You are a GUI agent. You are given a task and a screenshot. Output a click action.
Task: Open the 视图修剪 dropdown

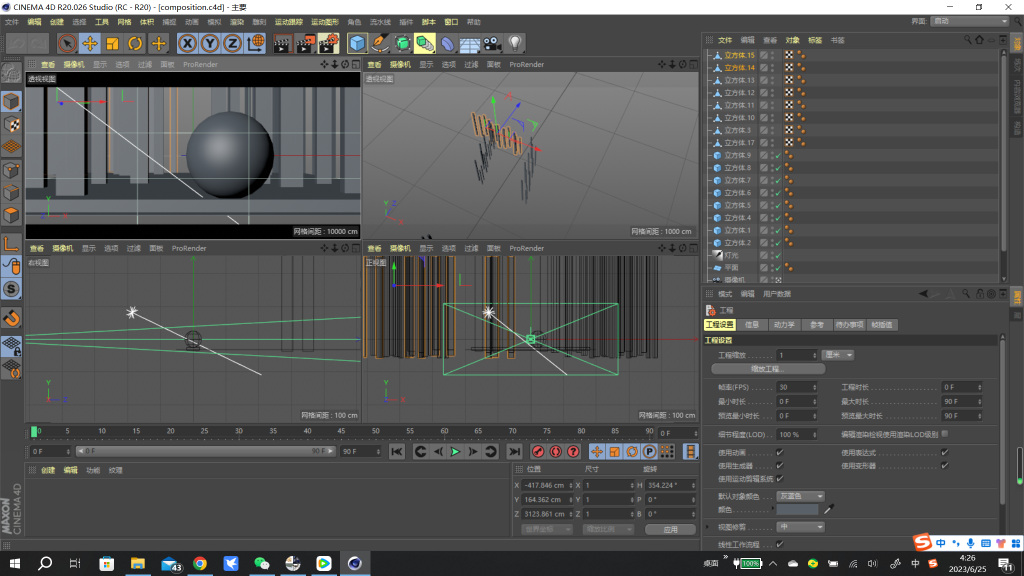coord(801,527)
